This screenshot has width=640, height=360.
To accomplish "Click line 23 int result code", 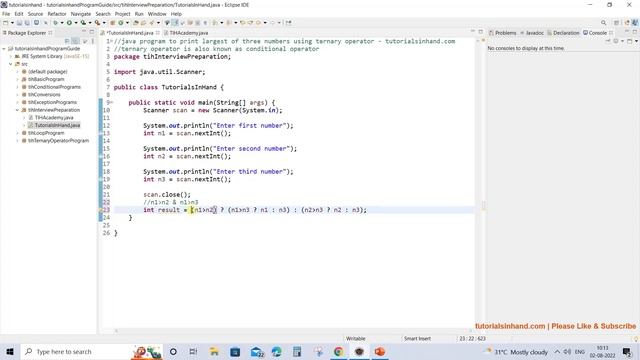I will (255, 210).
